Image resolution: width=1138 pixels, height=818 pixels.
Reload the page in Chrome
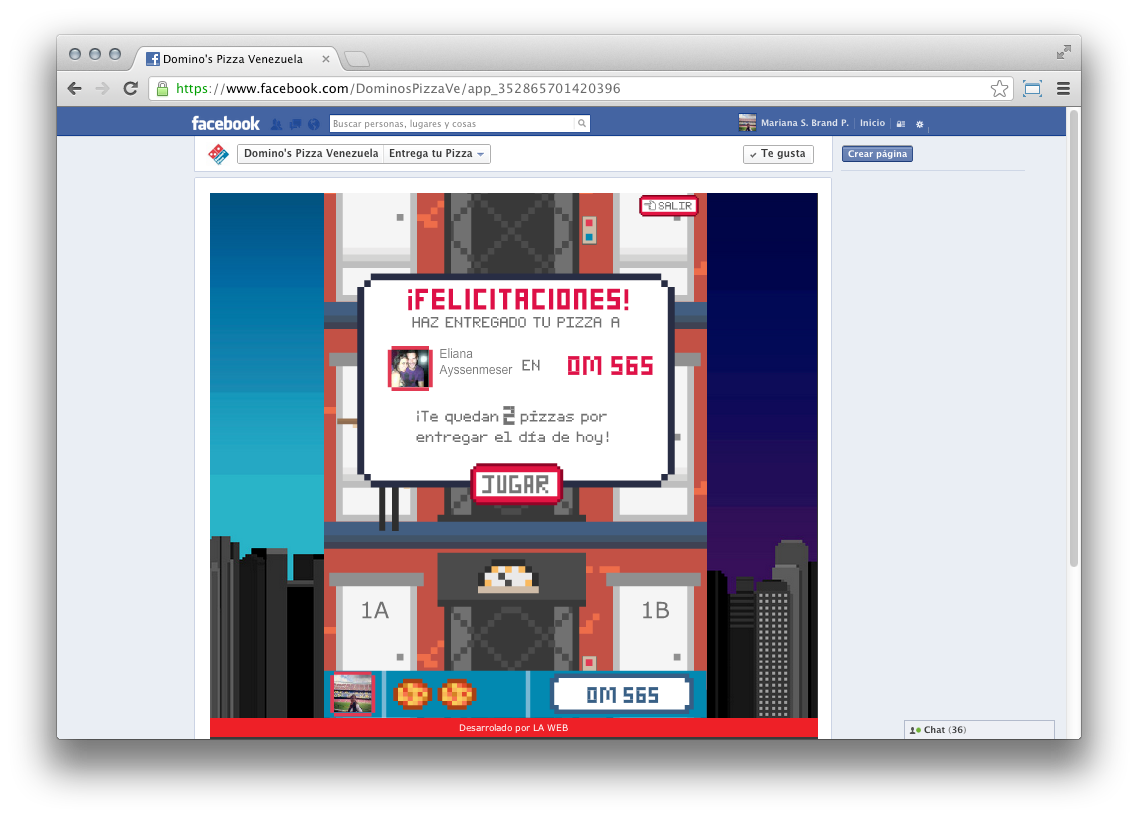[x=130, y=89]
